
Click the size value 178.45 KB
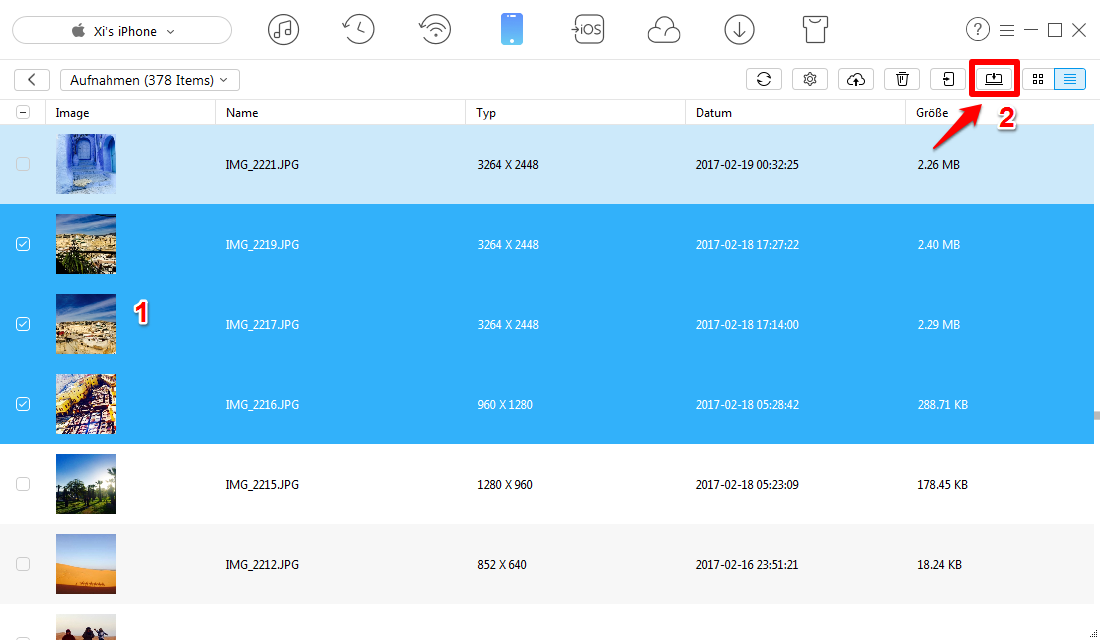[x=943, y=485]
